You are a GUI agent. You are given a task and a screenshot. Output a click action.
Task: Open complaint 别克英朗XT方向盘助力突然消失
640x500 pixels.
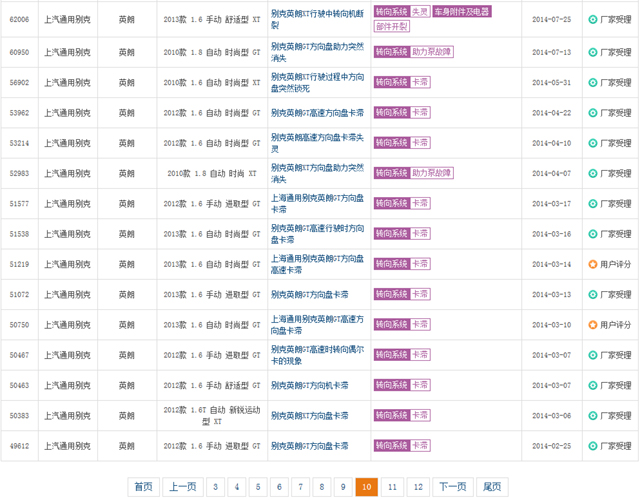pyautogui.click(x=317, y=173)
